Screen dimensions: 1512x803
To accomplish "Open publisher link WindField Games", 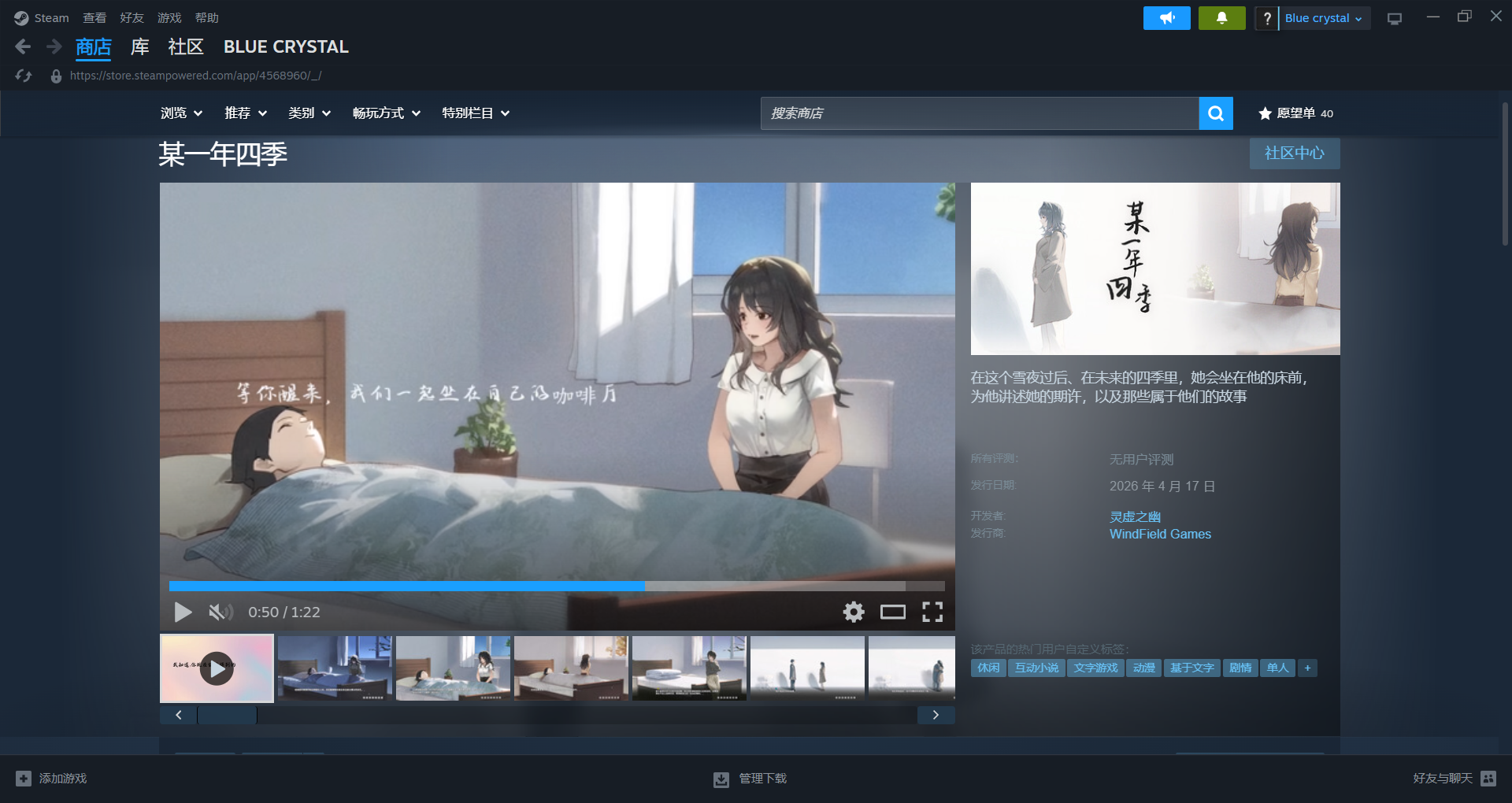I will (1160, 534).
